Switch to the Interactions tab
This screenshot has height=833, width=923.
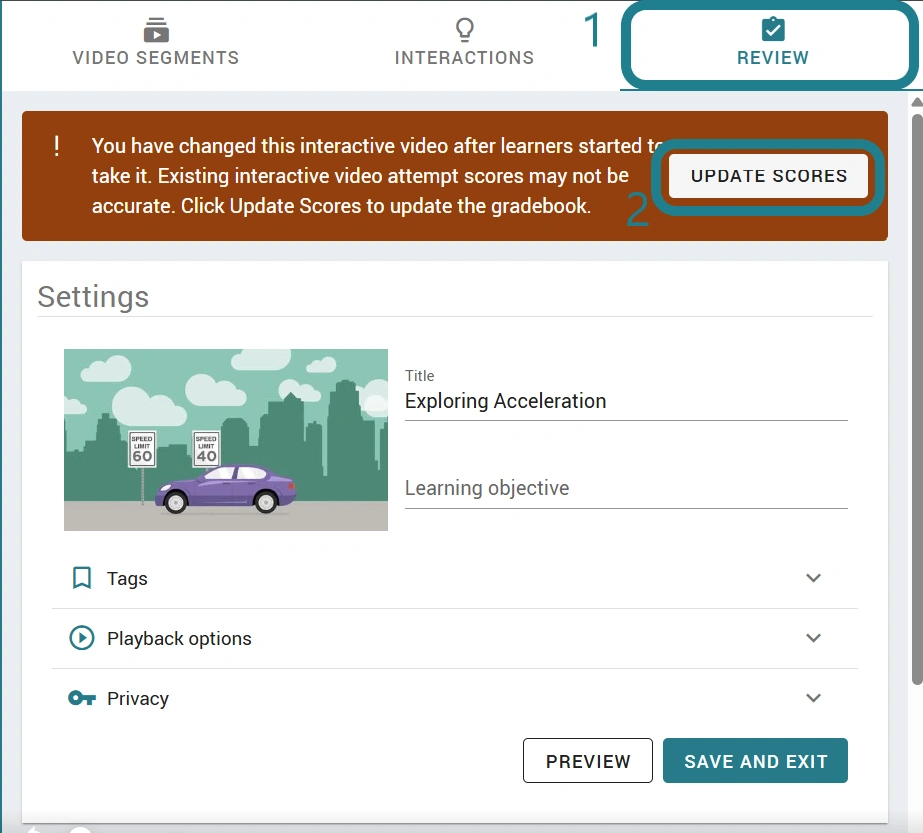464,43
